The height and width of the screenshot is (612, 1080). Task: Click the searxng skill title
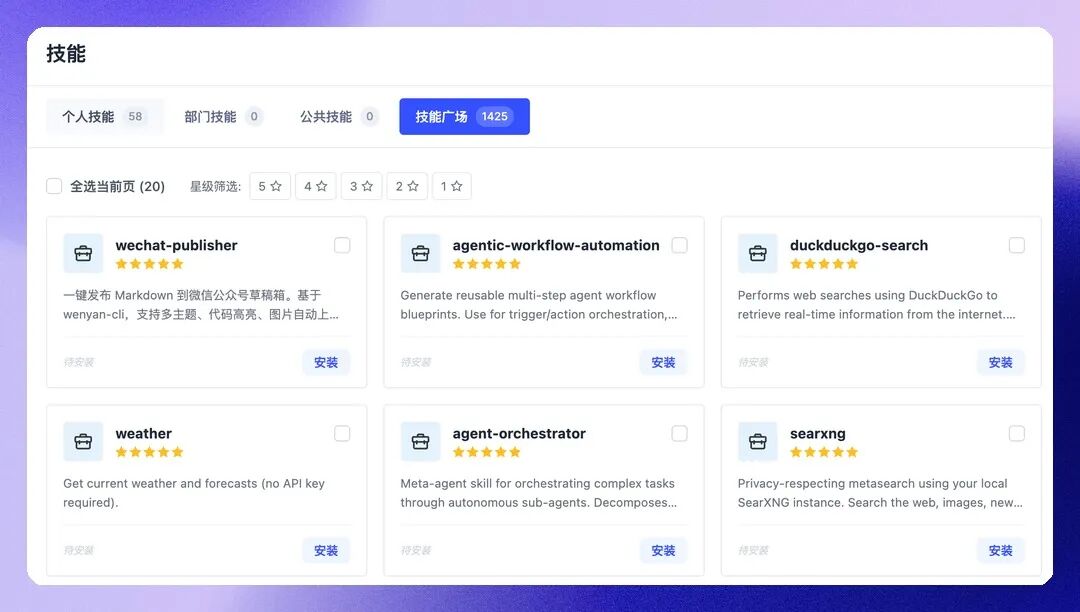[x=818, y=434]
